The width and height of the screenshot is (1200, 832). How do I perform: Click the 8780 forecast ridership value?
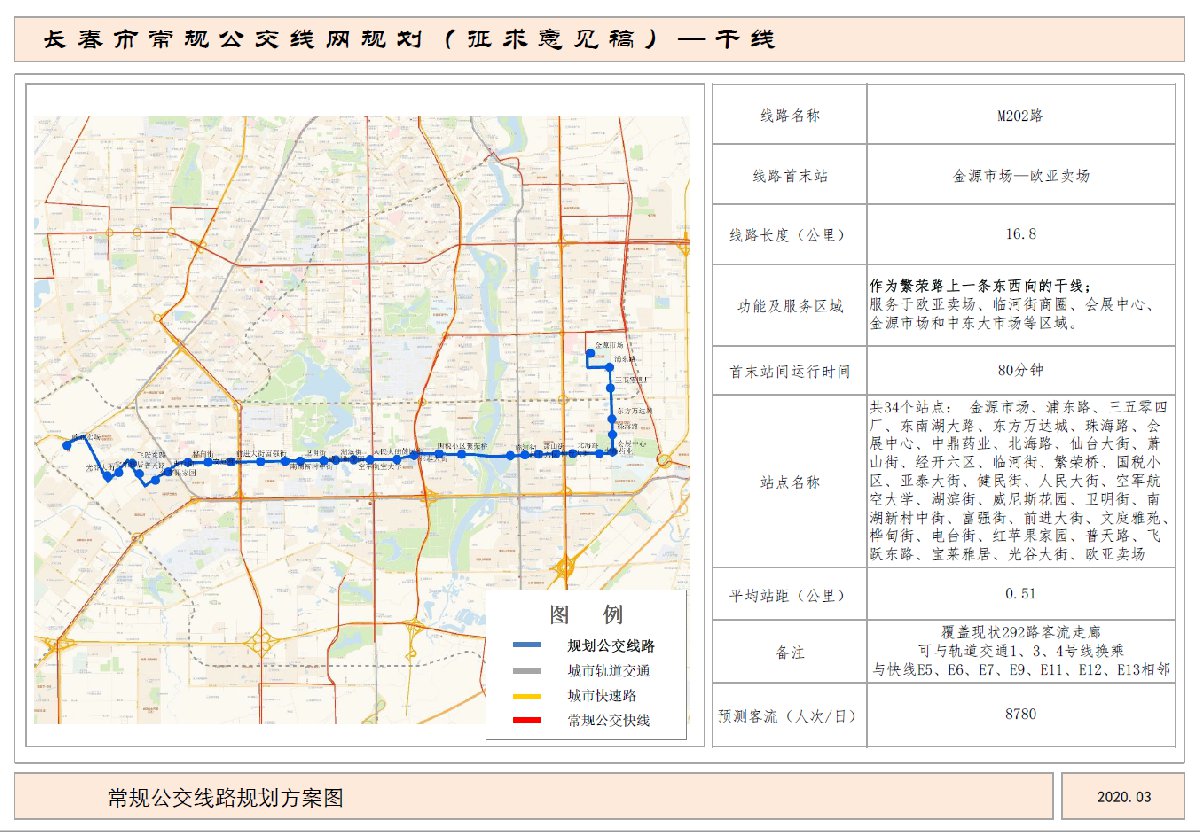(1021, 715)
